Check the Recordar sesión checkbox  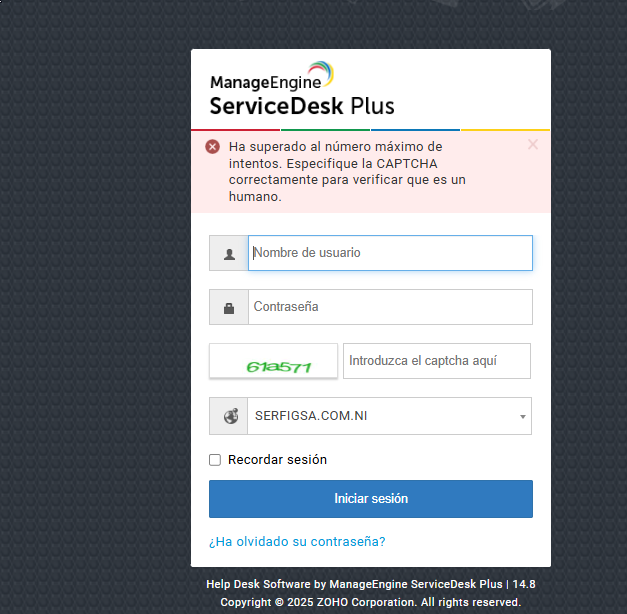point(215,460)
